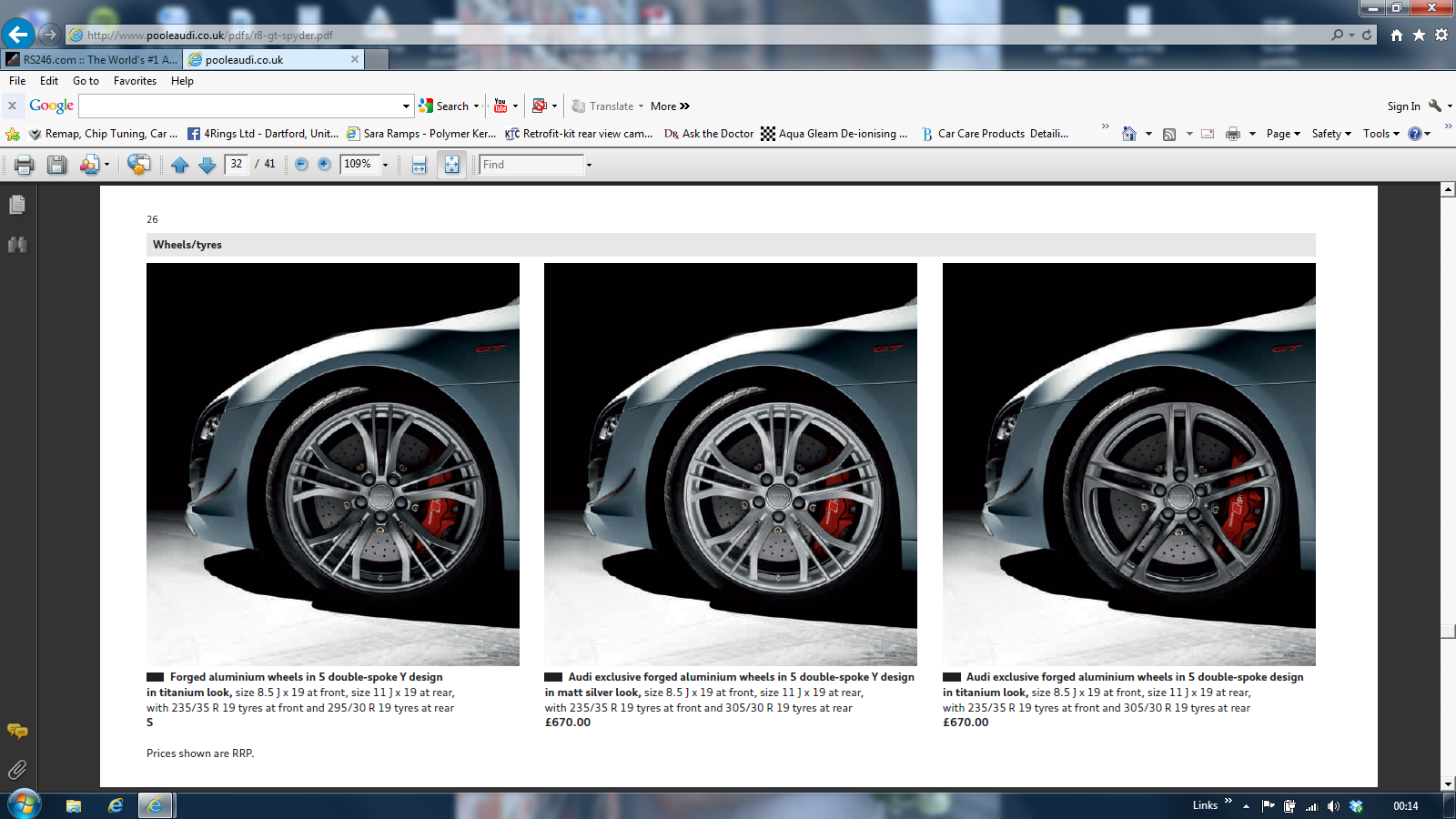Click the PDF vertical scrollbar down arrow
Viewport: 1456px width, 819px height.
pos(1448,784)
